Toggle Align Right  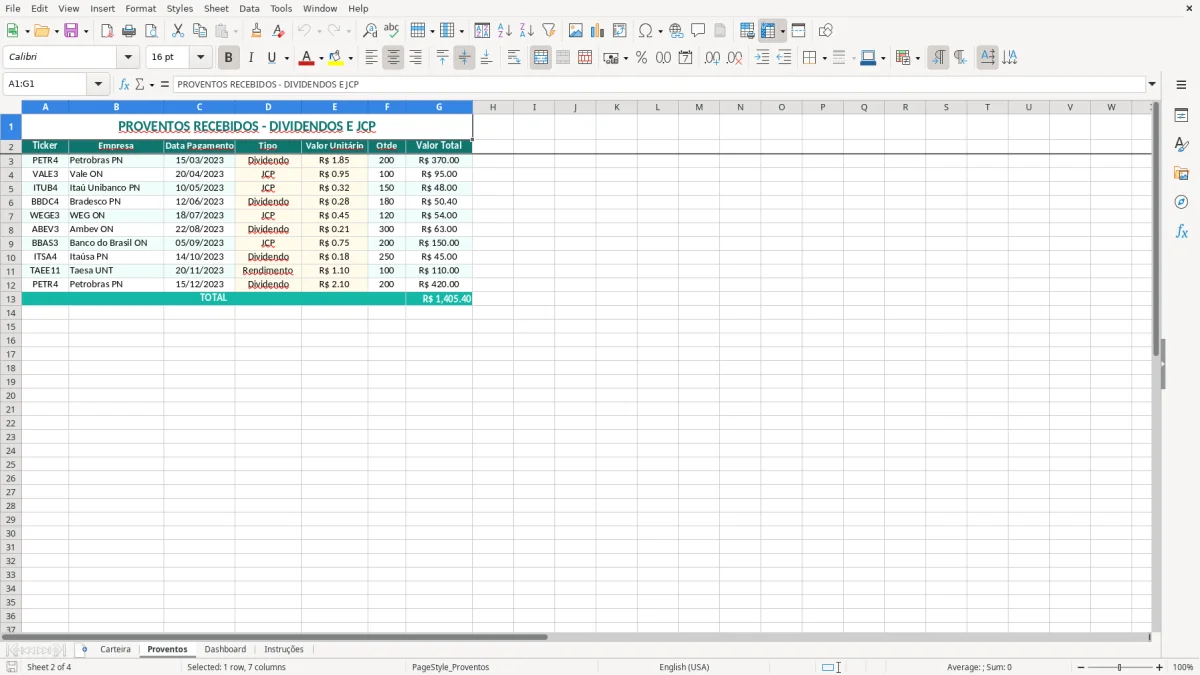coord(415,58)
